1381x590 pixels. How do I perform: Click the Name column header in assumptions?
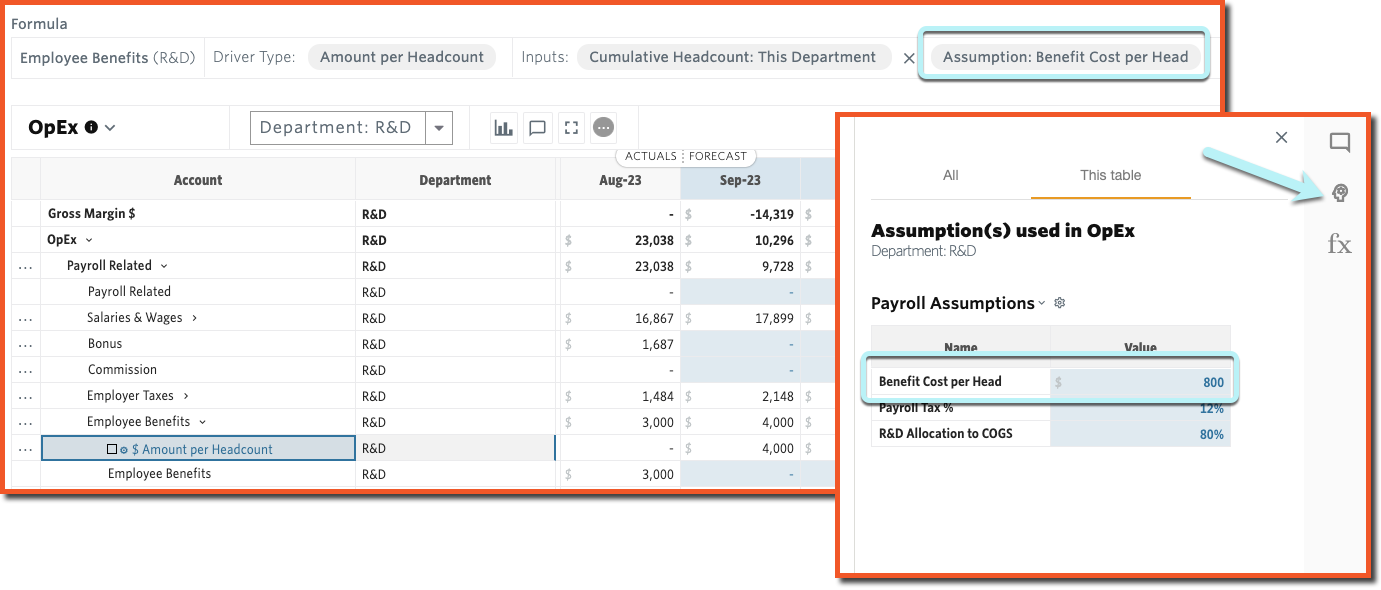tap(961, 348)
